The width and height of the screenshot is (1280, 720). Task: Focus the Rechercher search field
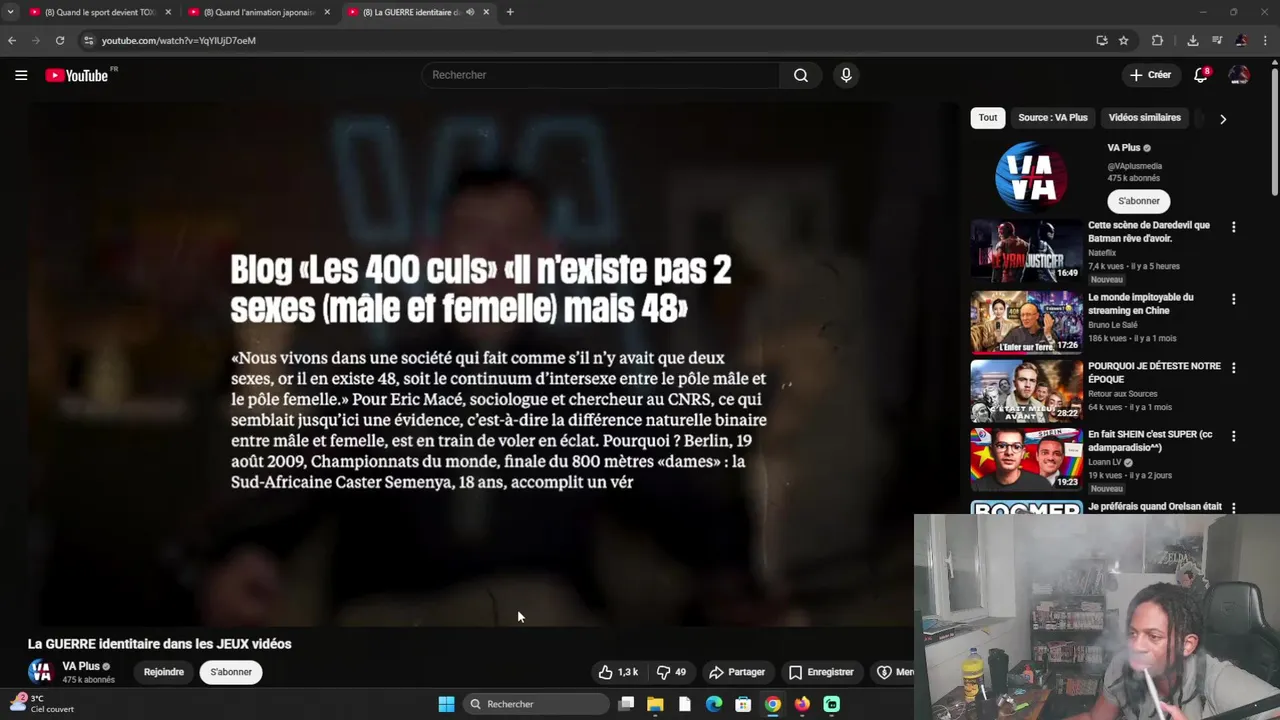[600, 75]
